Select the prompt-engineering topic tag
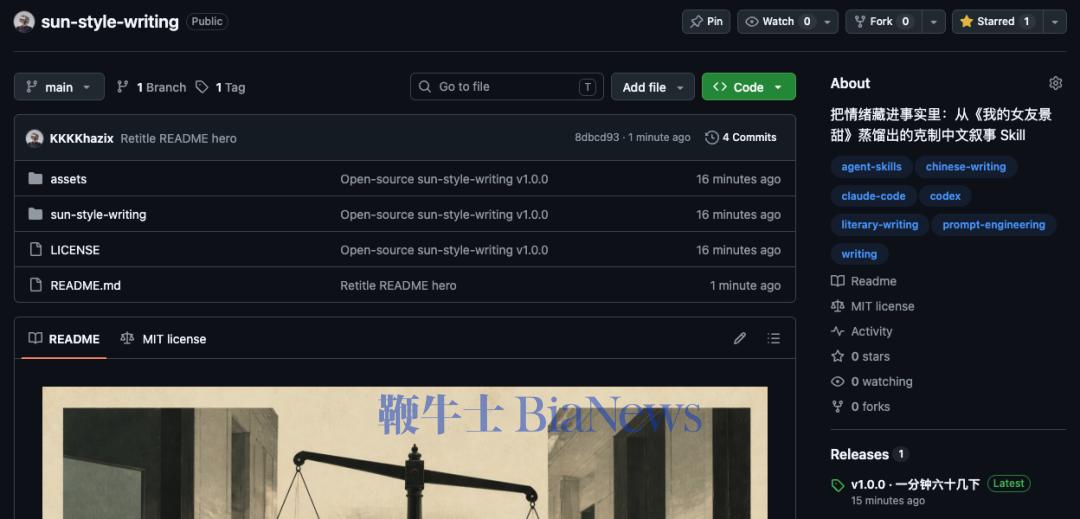Viewport: 1080px width, 519px height. (x=994, y=224)
